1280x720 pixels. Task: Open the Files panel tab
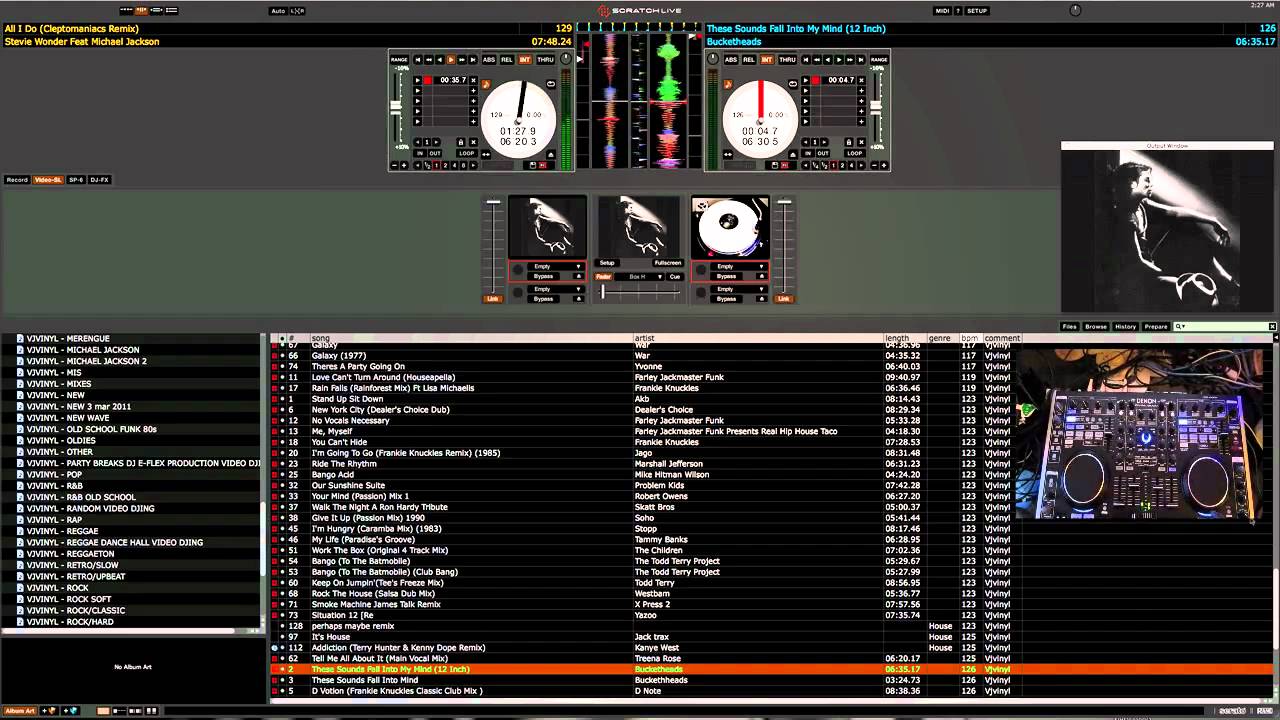(x=1070, y=326)
